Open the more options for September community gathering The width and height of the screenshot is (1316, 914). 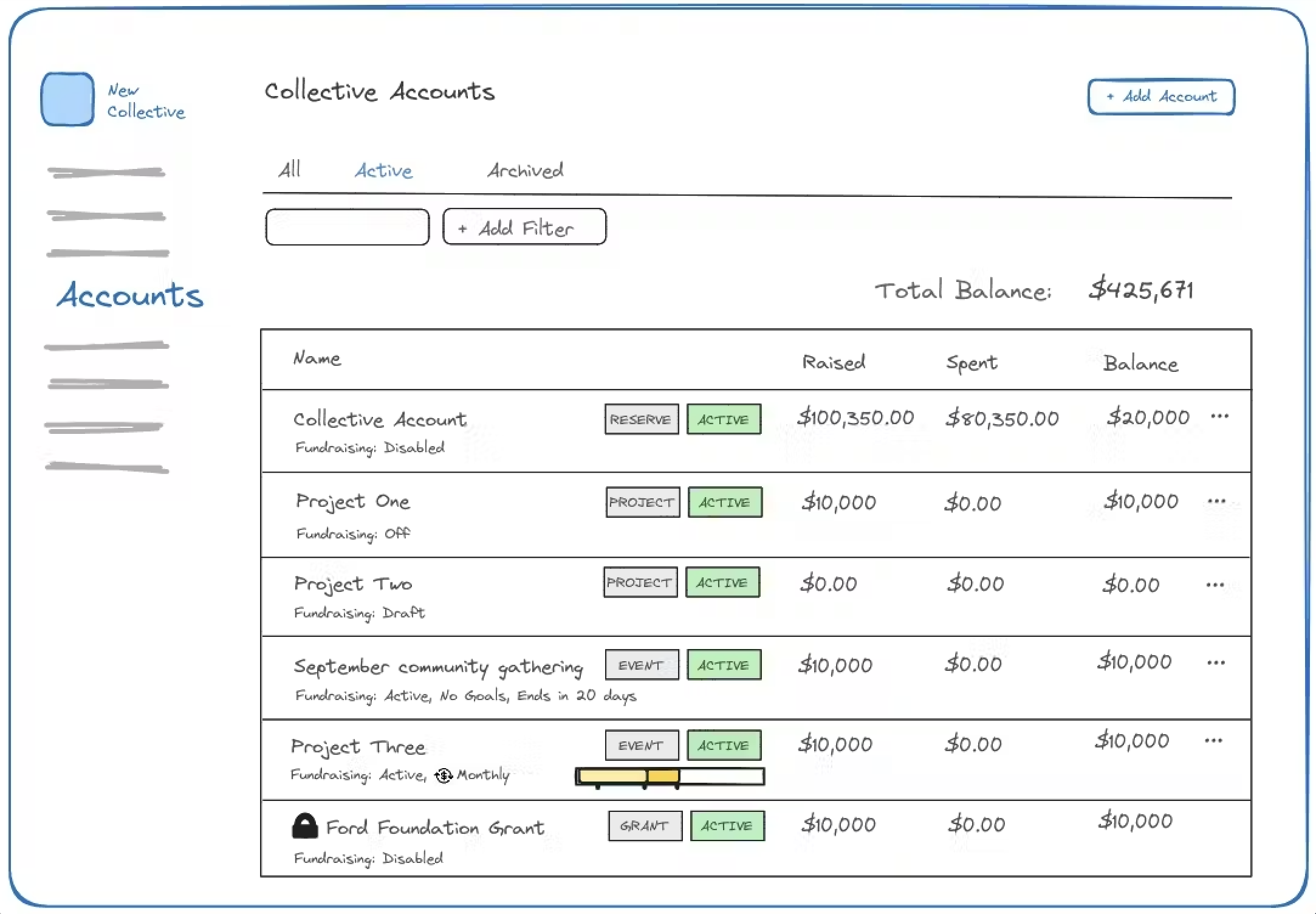click(x=1216, y=663)
